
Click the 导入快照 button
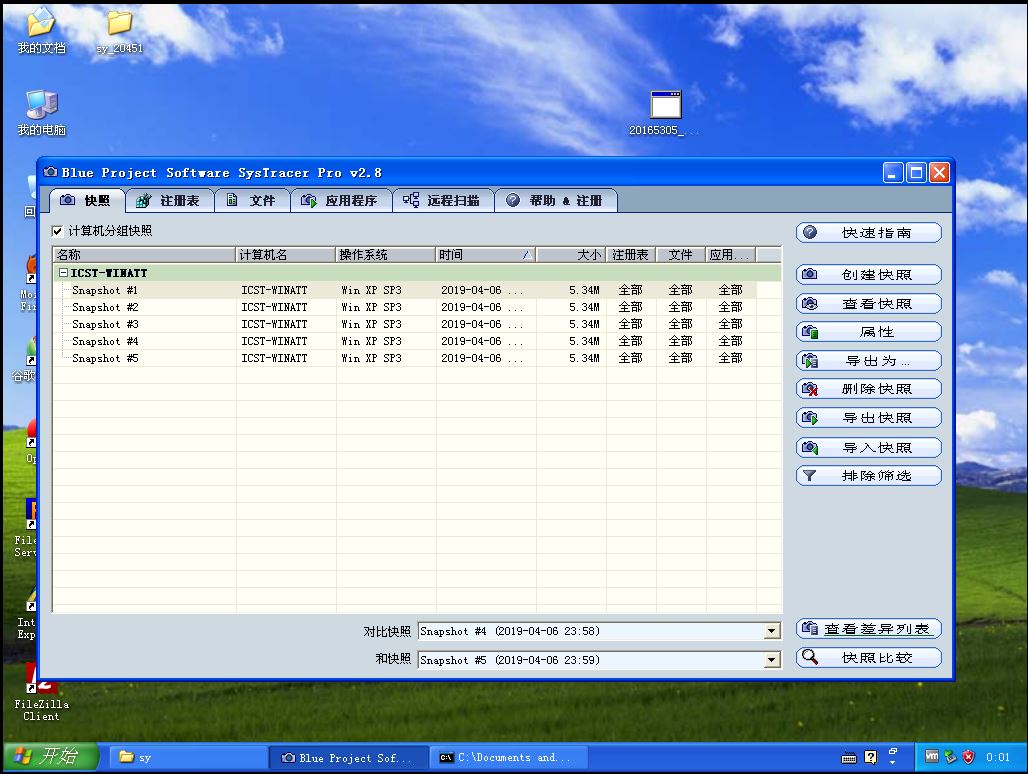[x=869, y=448]
